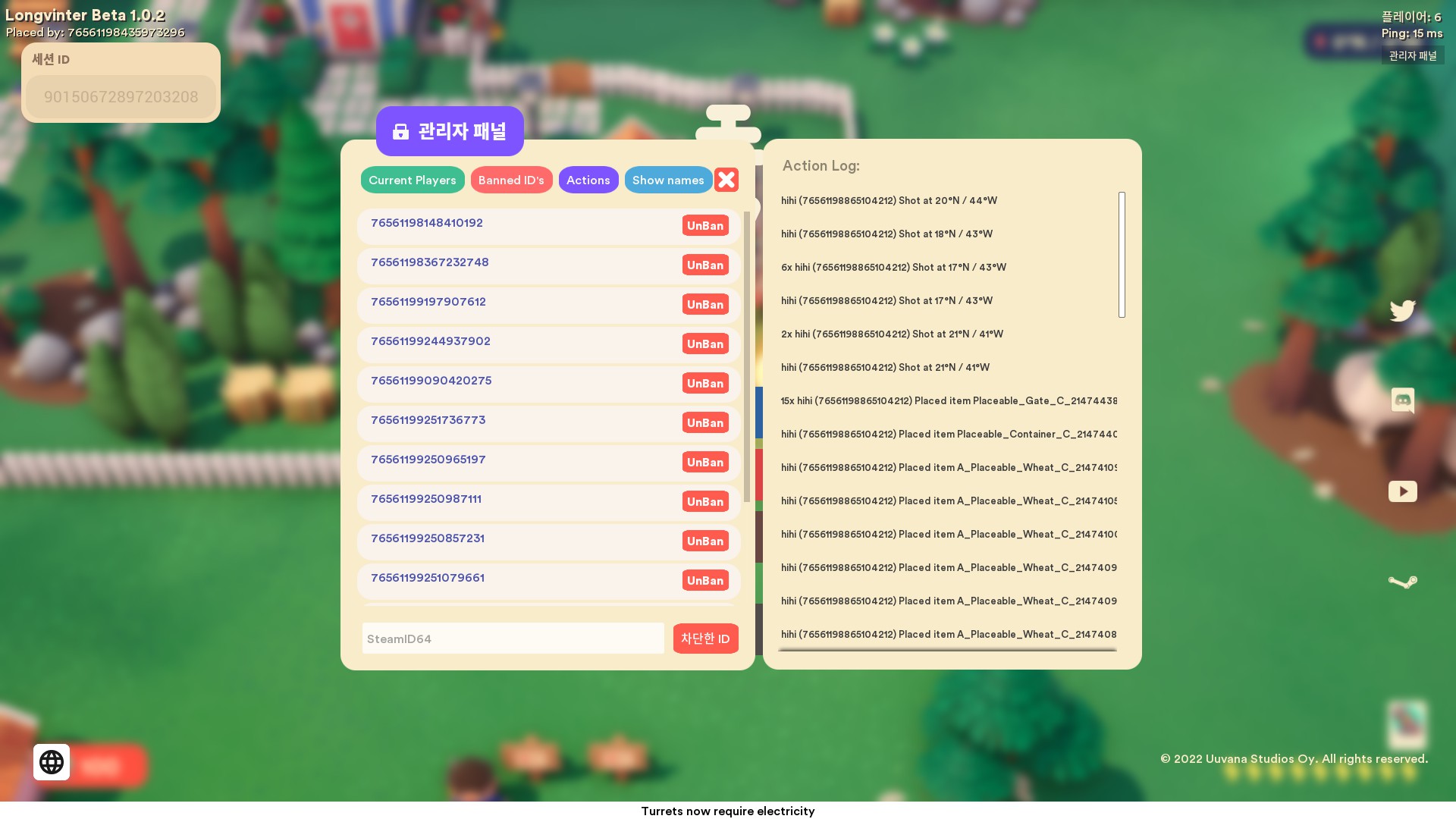Unban ID 76561199251079661

pyautogui.click(x=704, y=581)
